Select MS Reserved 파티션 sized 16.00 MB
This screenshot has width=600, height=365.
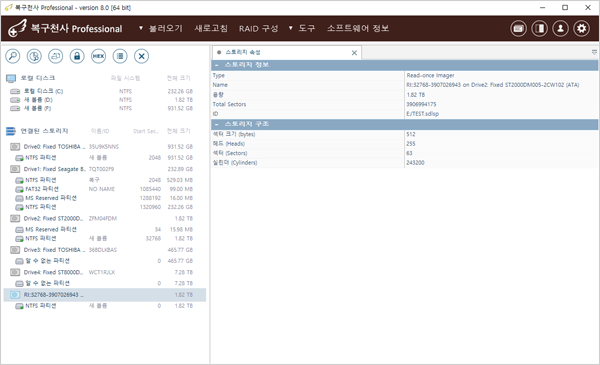(104, 198)
